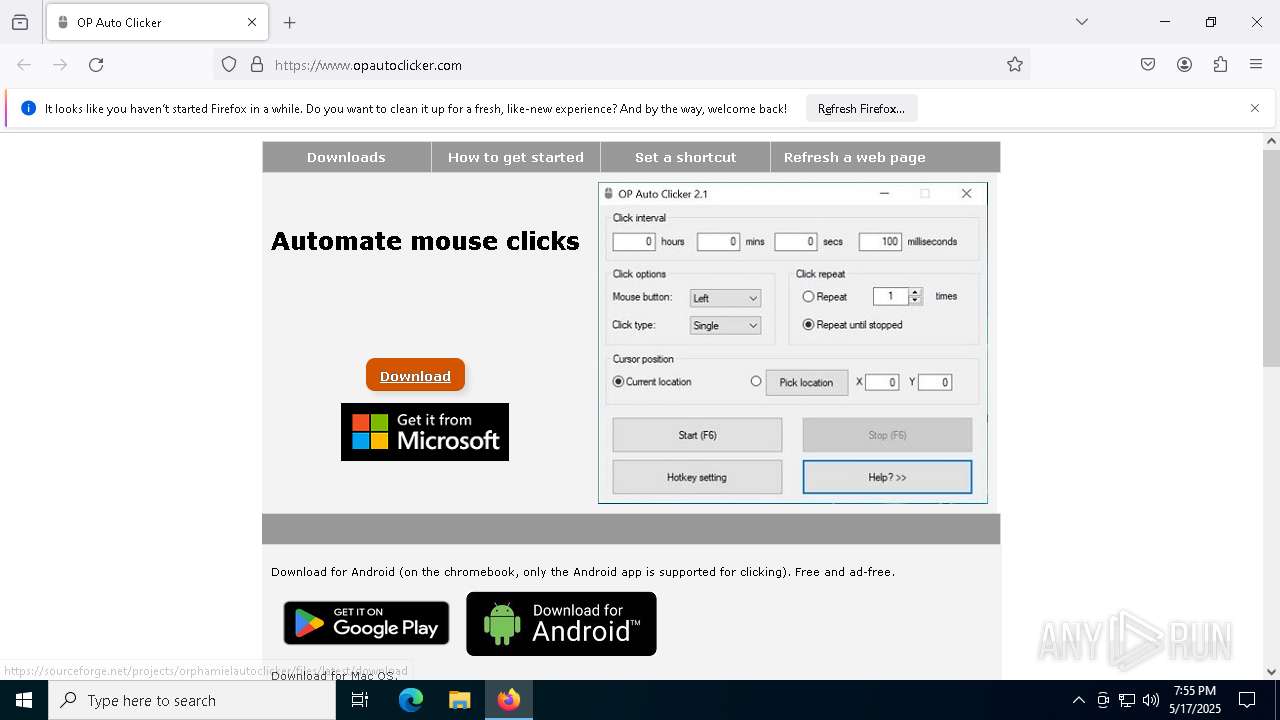Open Firefox recent browsing (Firefox View) icon
This screenshot has width=1280, height=720.
[x=20, y=22]
